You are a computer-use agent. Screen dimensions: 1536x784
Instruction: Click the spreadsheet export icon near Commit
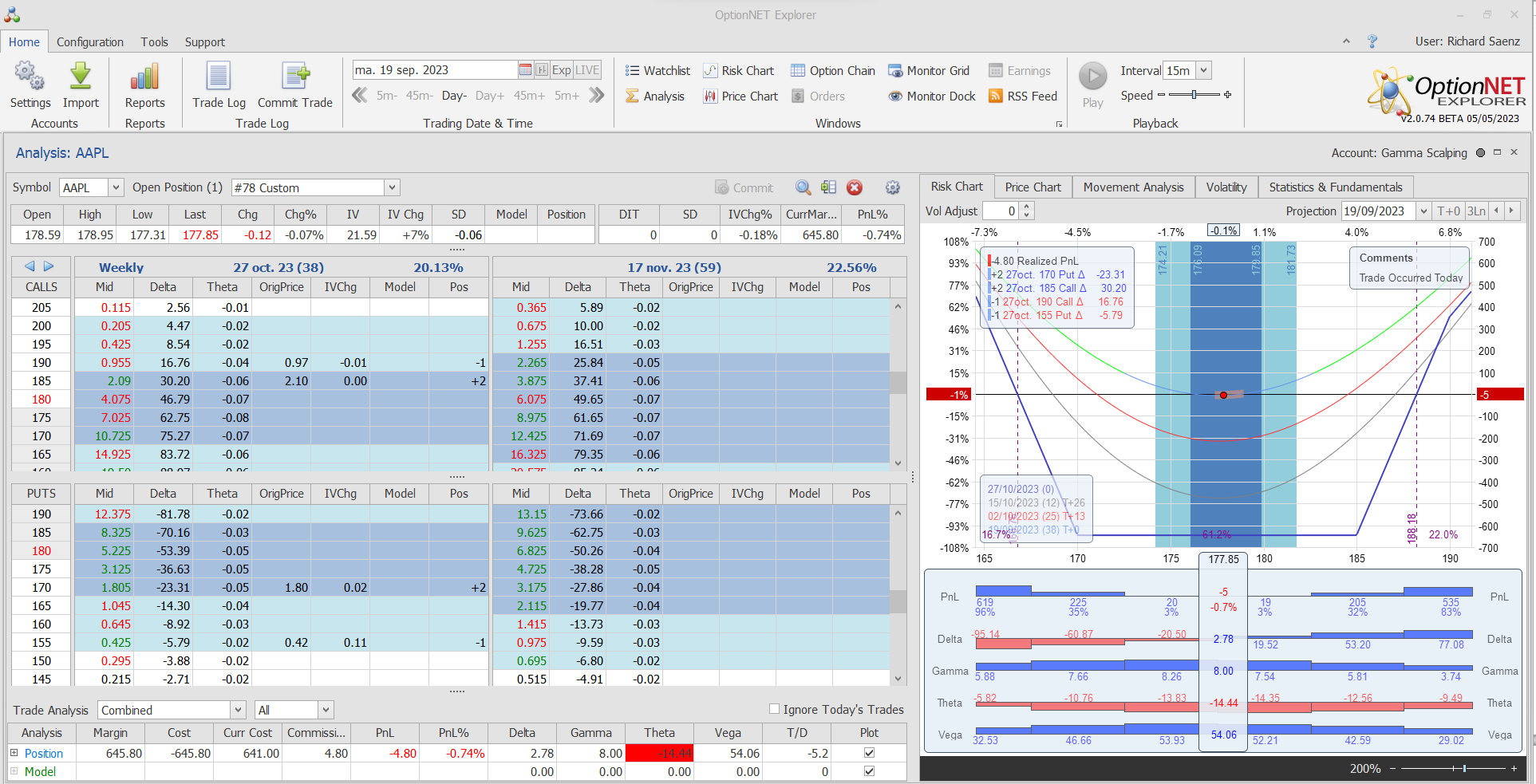point(828,187)
